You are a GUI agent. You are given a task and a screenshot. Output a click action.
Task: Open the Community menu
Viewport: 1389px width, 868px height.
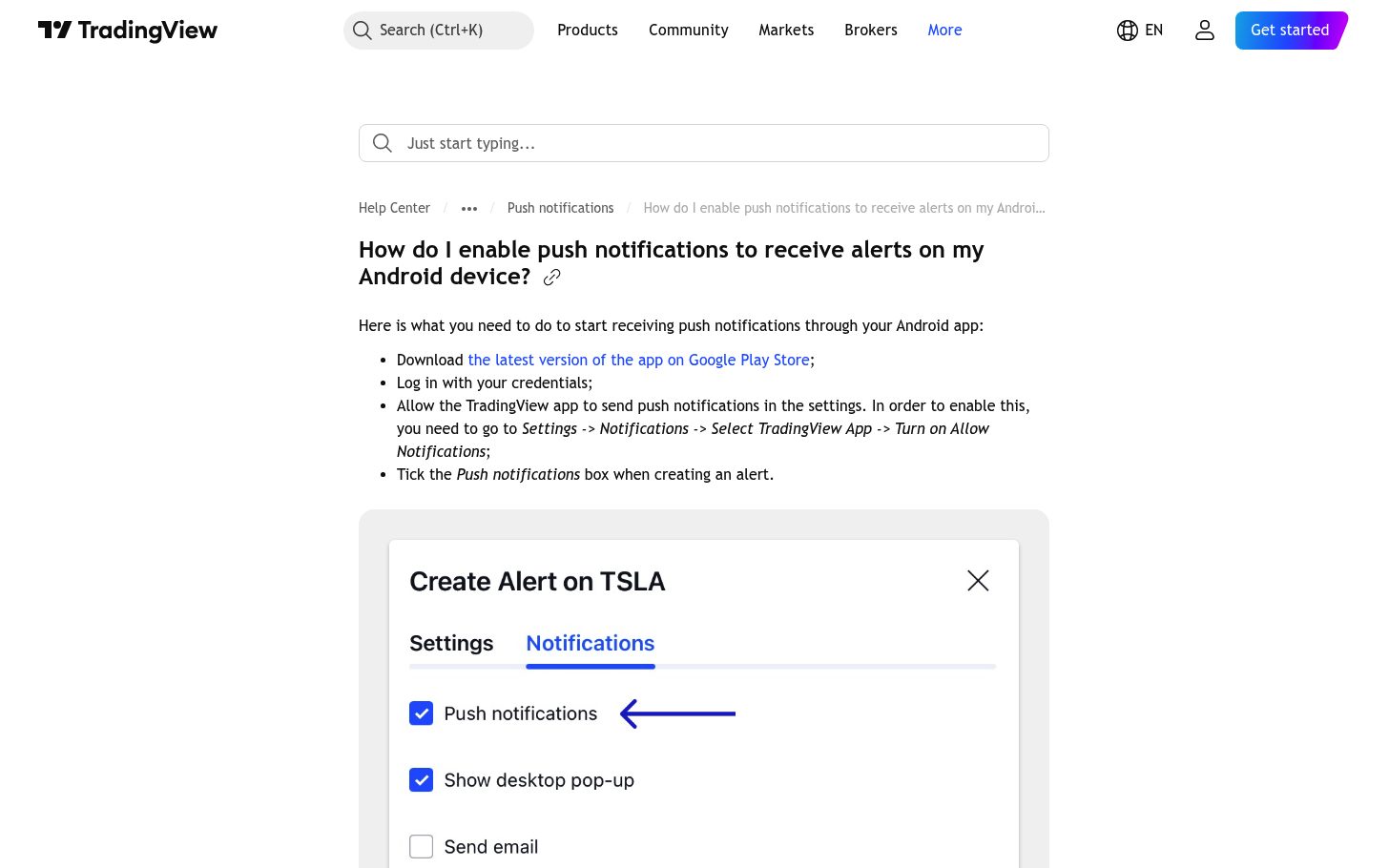[689, 31]
